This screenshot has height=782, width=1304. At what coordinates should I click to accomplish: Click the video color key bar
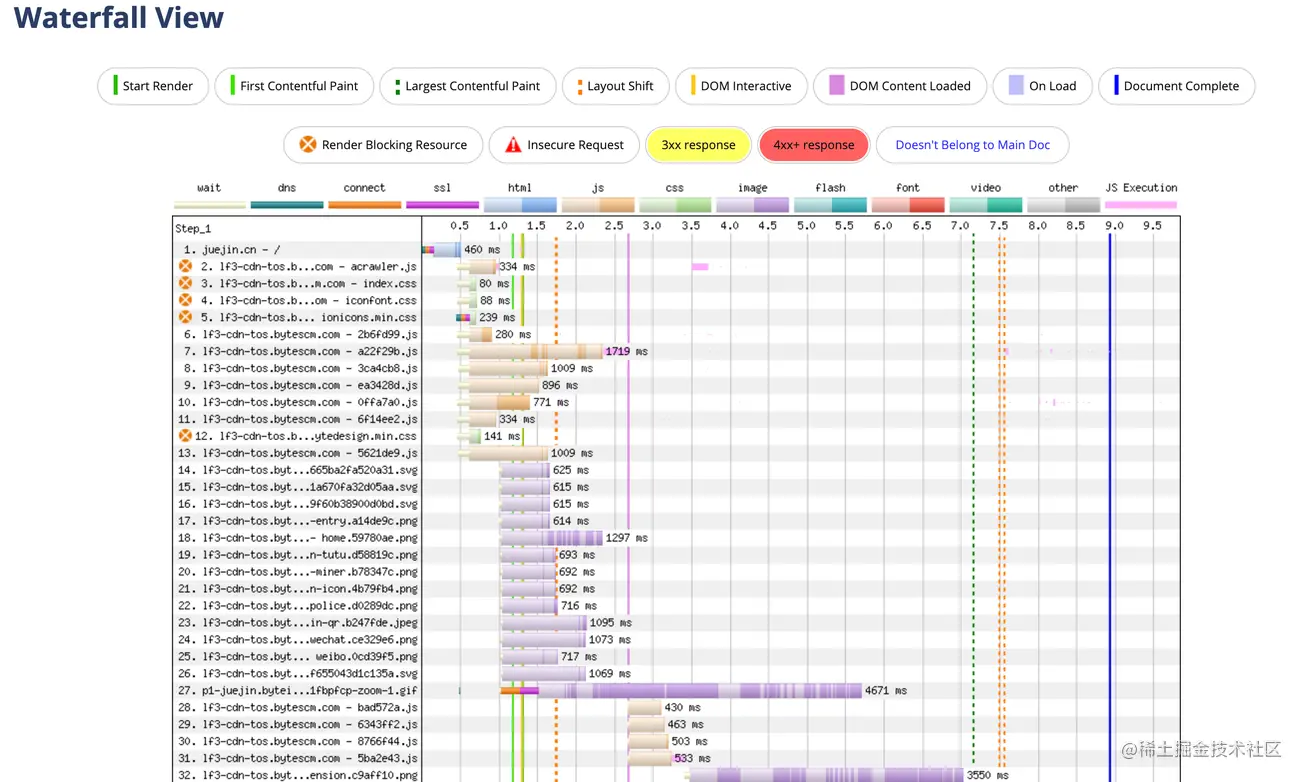(x=986, y=205)
